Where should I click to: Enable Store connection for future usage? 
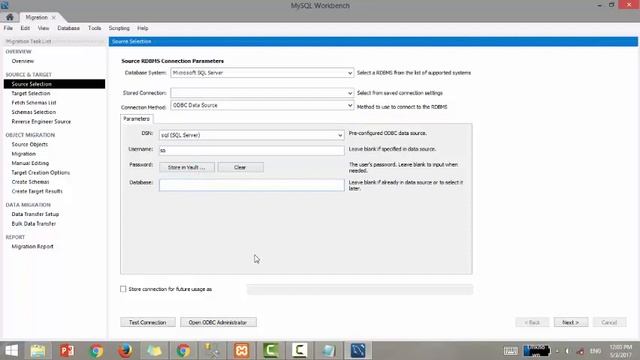click(x=123, y=289)
